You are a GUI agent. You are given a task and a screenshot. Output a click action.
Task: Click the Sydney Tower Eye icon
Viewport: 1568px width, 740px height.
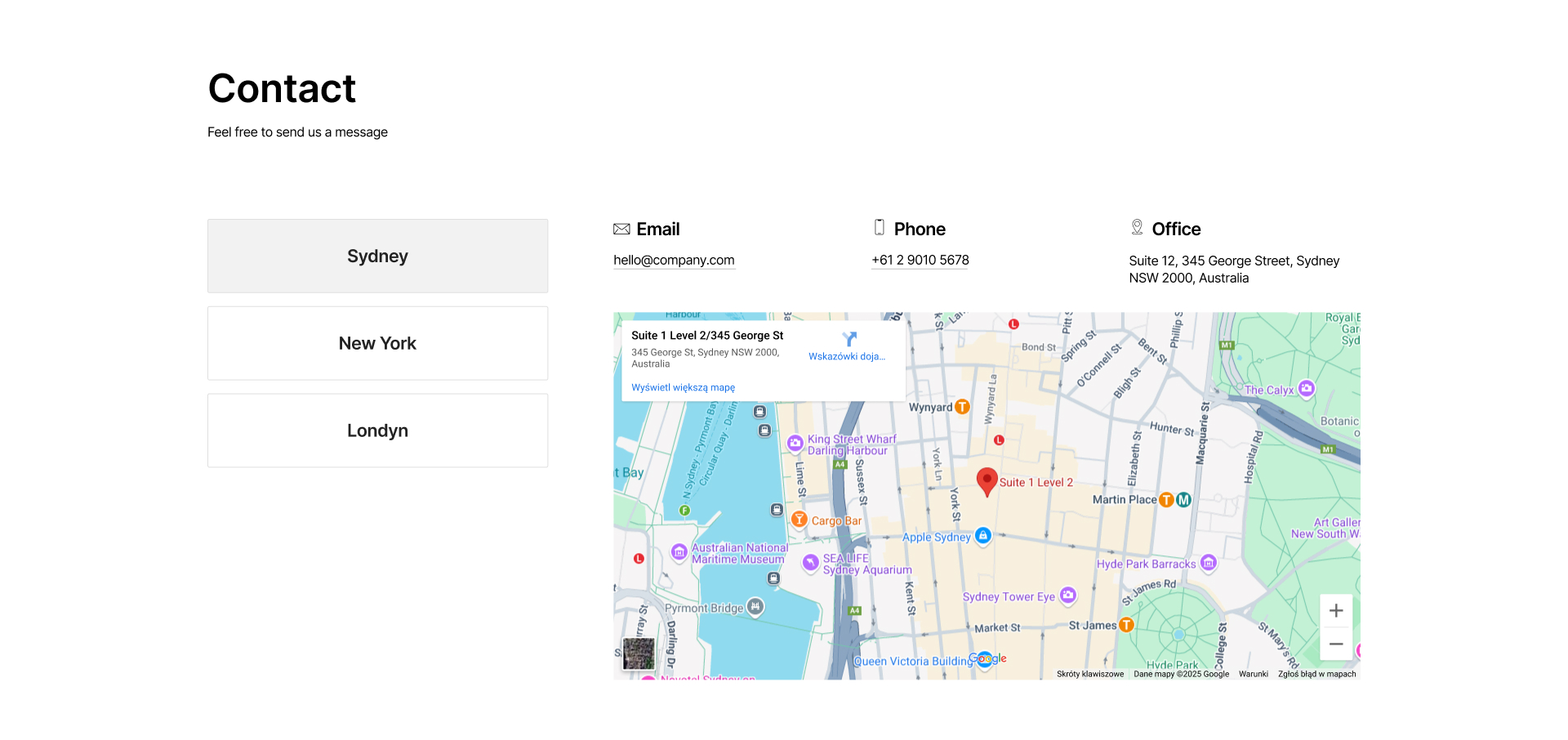point(1068,595)
